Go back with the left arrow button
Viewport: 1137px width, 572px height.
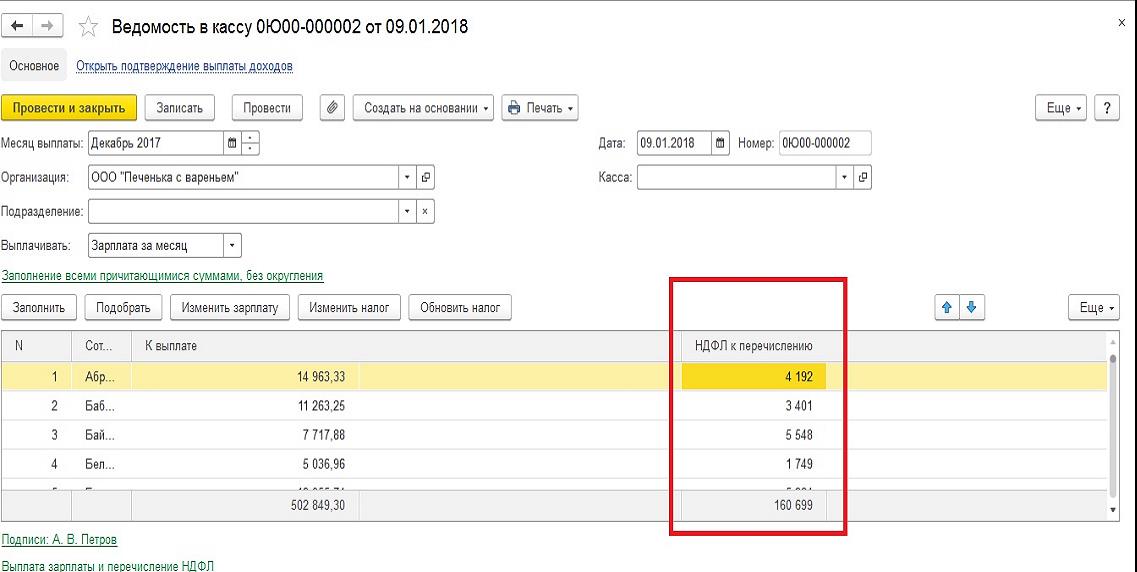(x=17, y=26)
